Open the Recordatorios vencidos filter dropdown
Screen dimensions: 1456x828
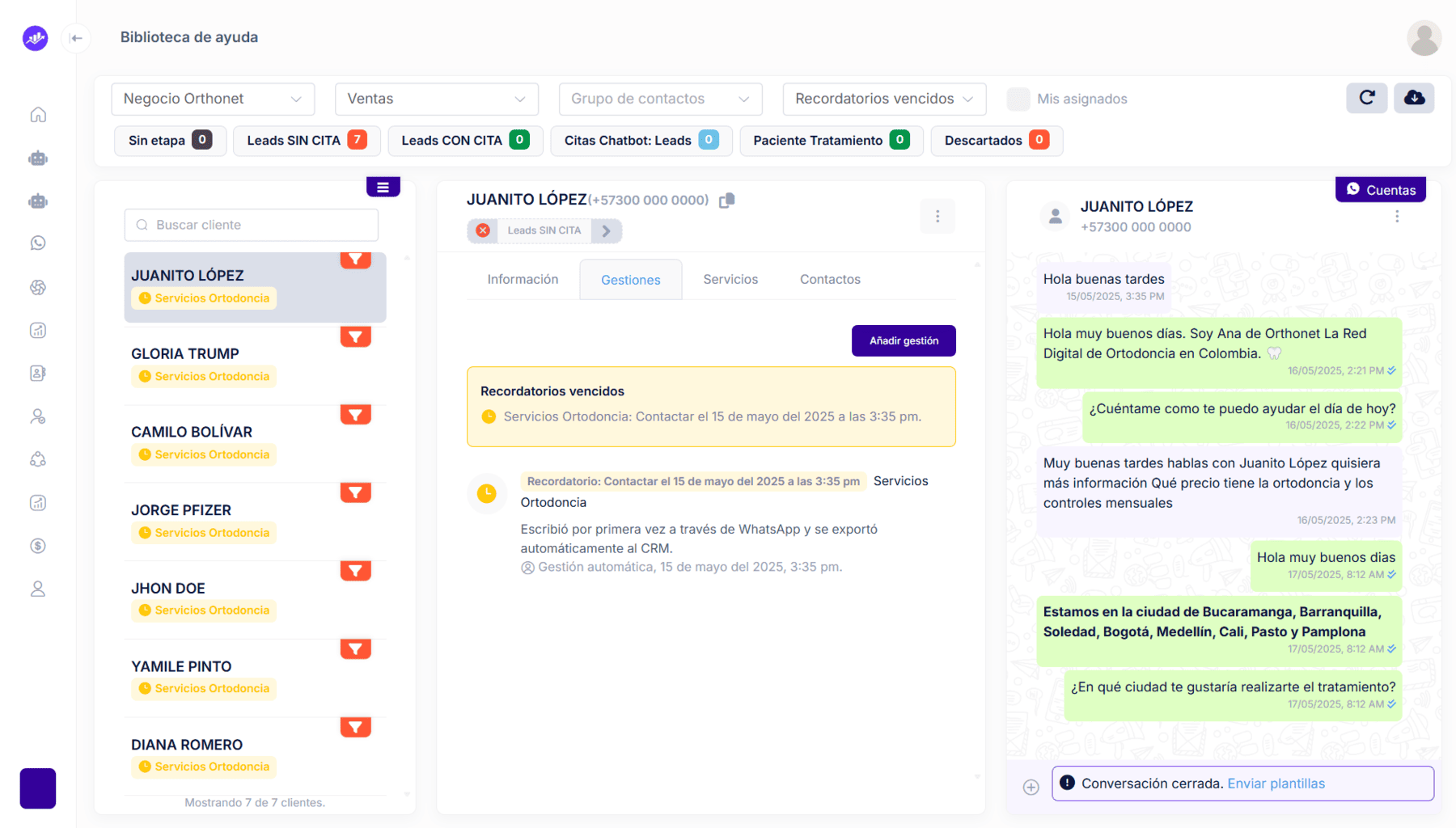click(x=883, y=99)
